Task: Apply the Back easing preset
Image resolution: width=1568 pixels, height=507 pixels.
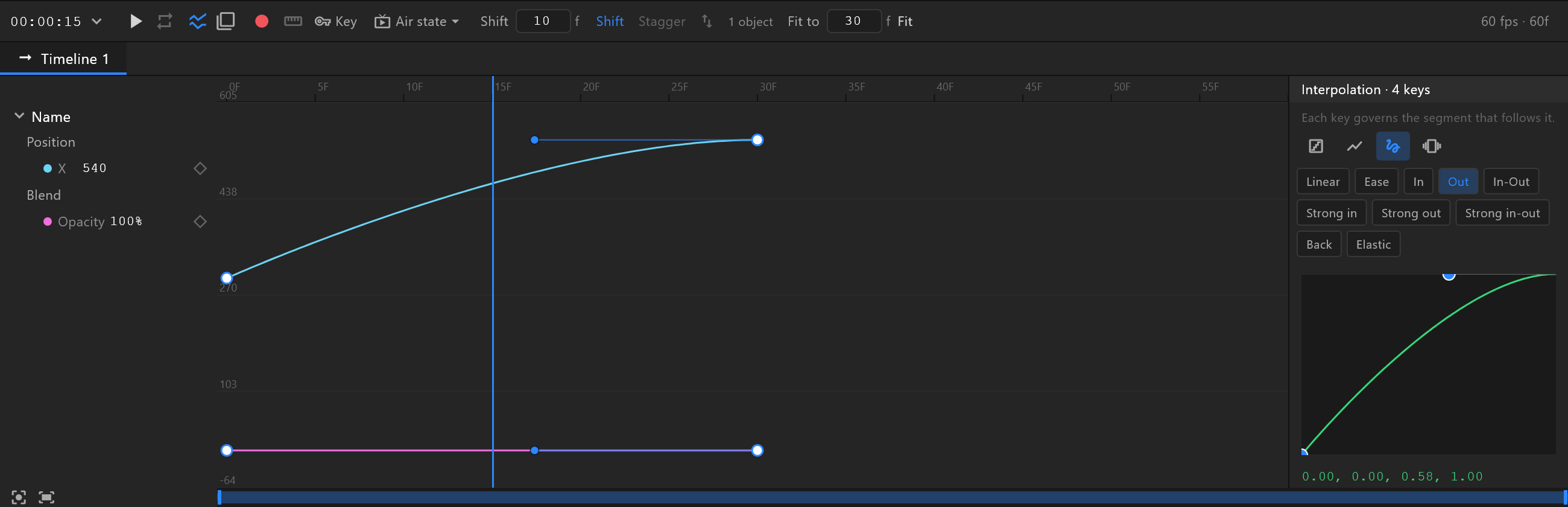Action: pyautogui.click(x=1319, y=244)
